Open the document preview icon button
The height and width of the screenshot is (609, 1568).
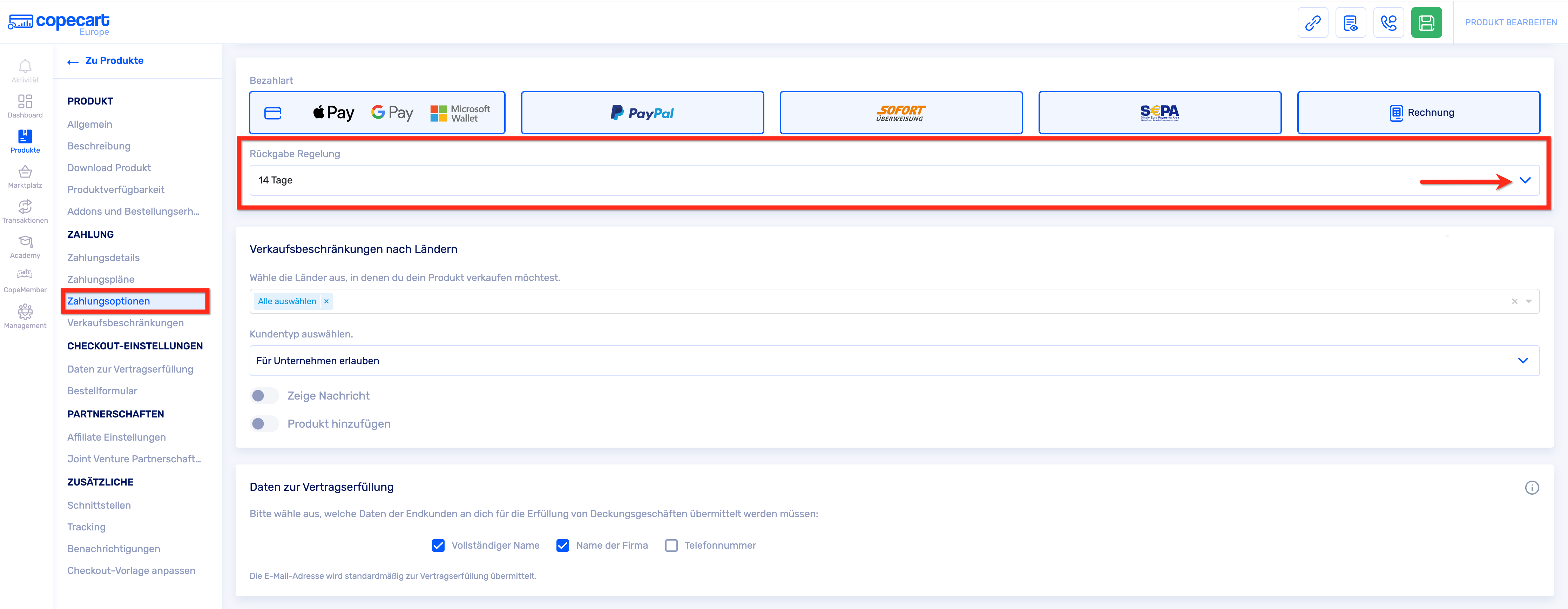(x=1350, y=23)
